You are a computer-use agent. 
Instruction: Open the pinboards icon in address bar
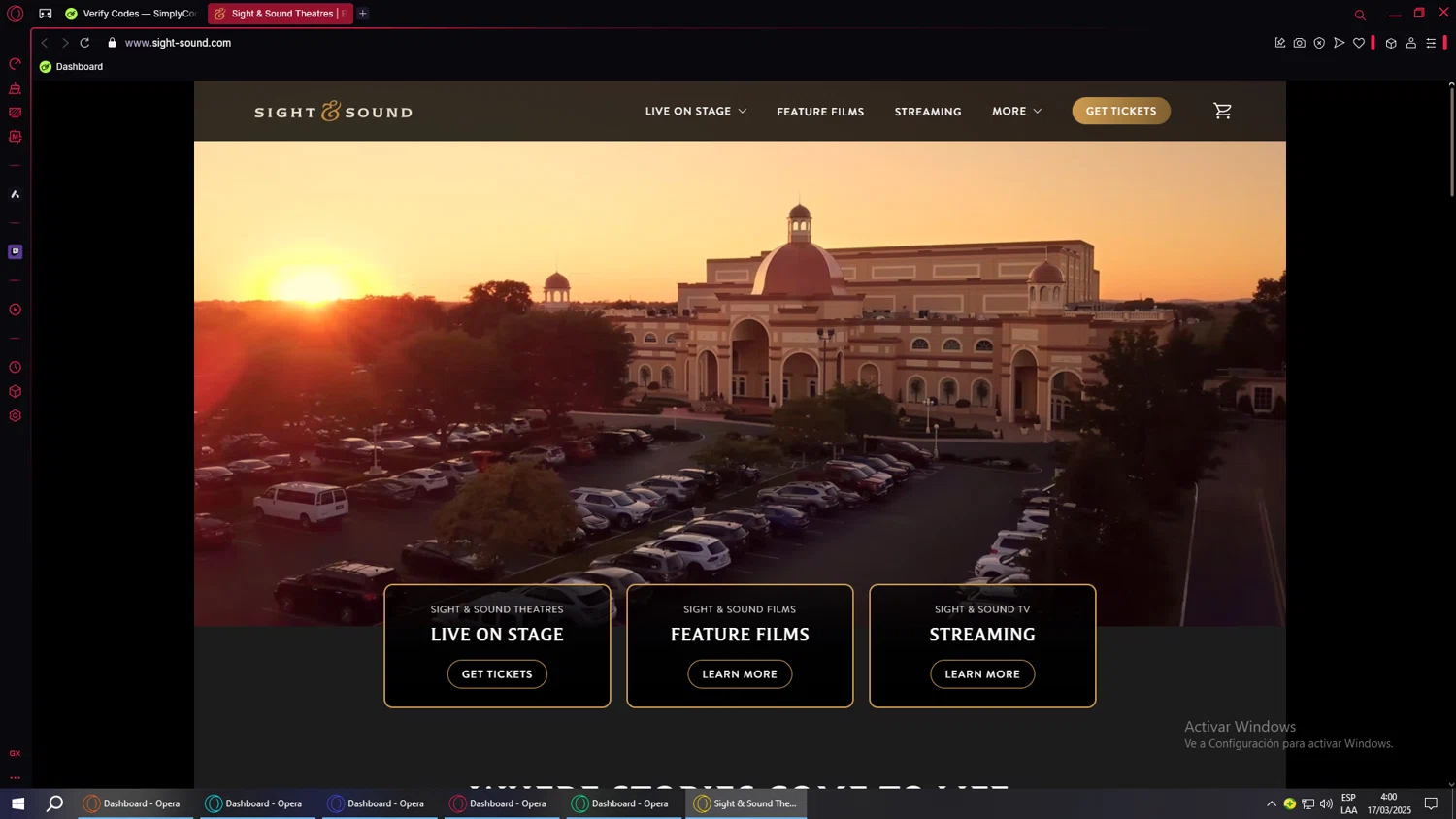(1280, 43)
